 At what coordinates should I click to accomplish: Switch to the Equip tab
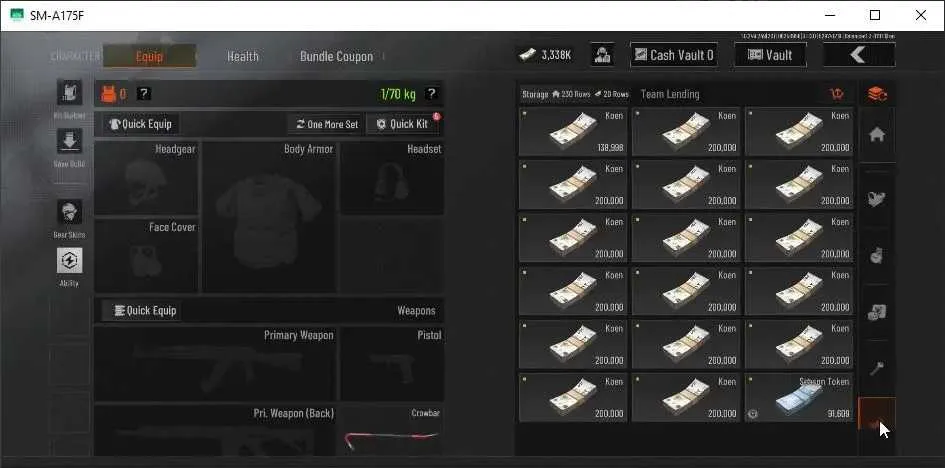(149, 56)
